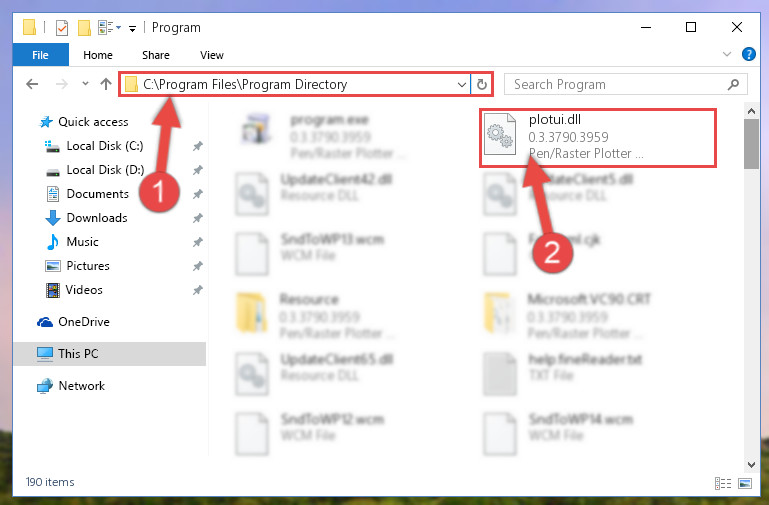Unpin Documents from Quick access
Image resolution: width=769 pixels, height=505 pixels.
click(x=198, y=194)
